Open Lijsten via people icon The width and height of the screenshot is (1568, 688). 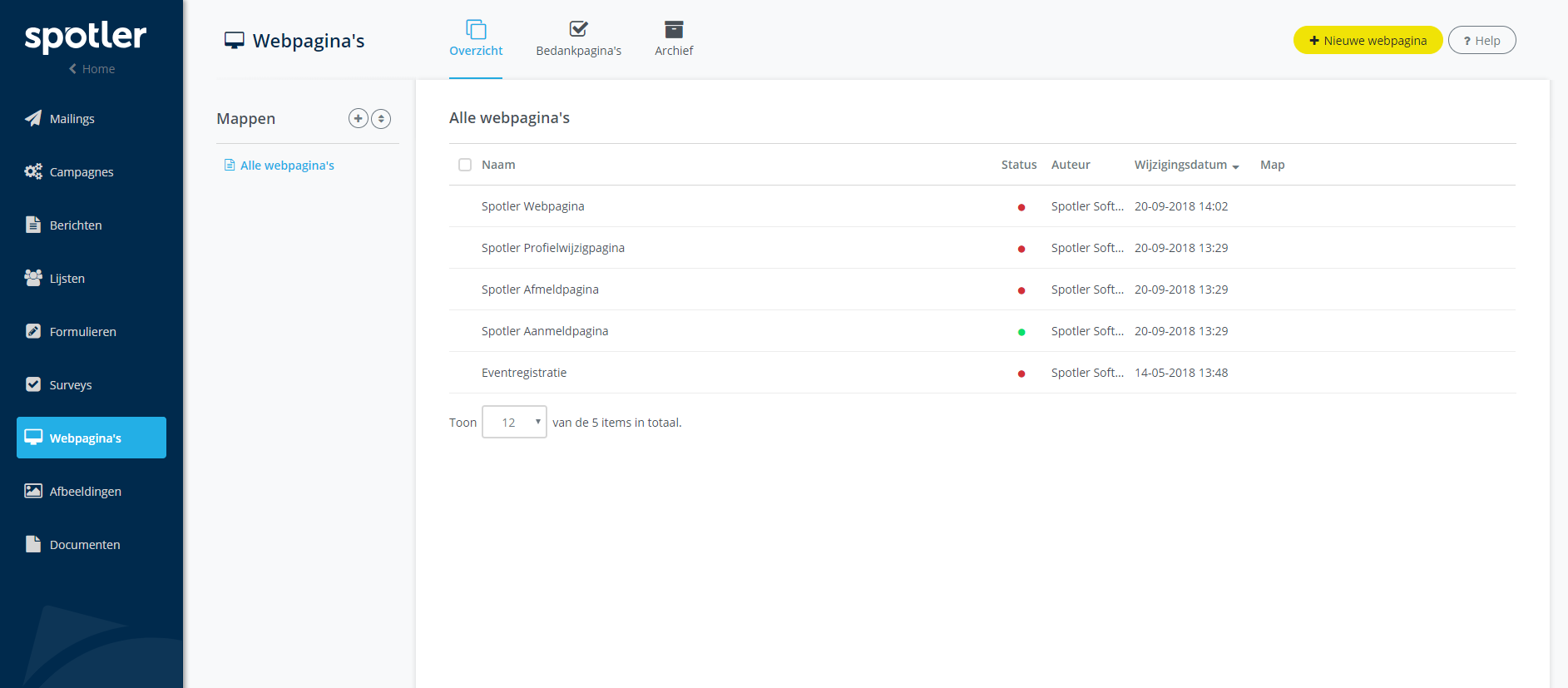point(33,278)
